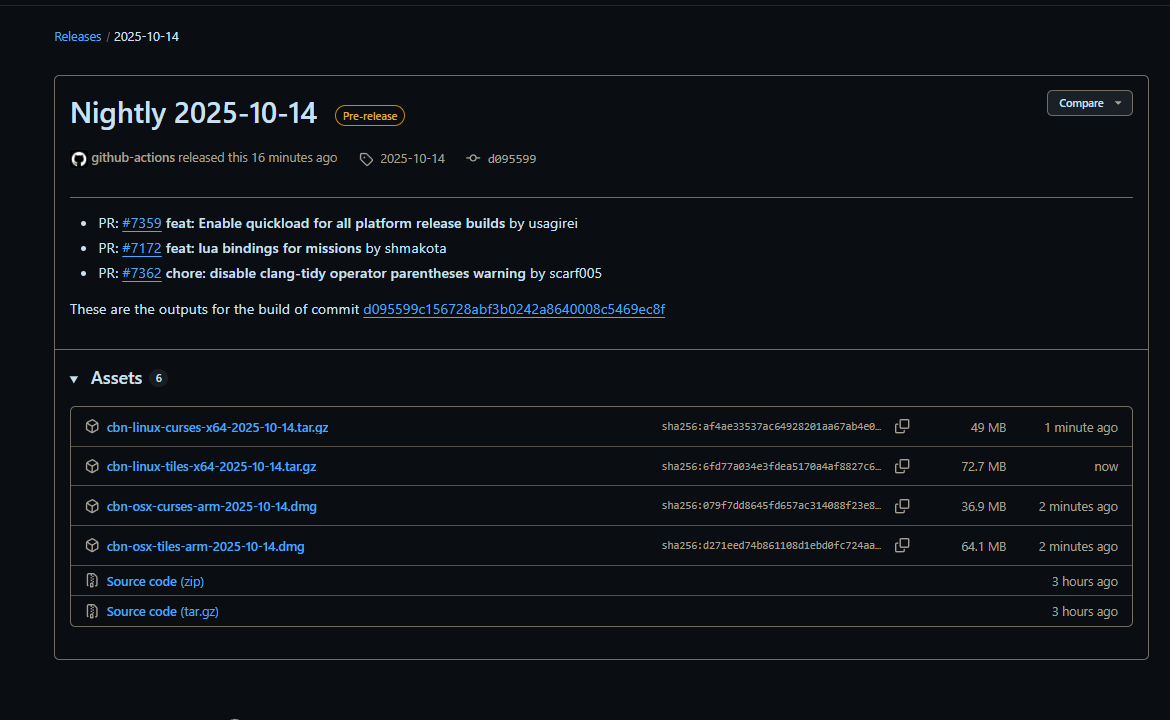Click the package icon beside cbn-linux-curses-x64
The width and height of the screenshot is (1170, 720).
pos(92,426)
